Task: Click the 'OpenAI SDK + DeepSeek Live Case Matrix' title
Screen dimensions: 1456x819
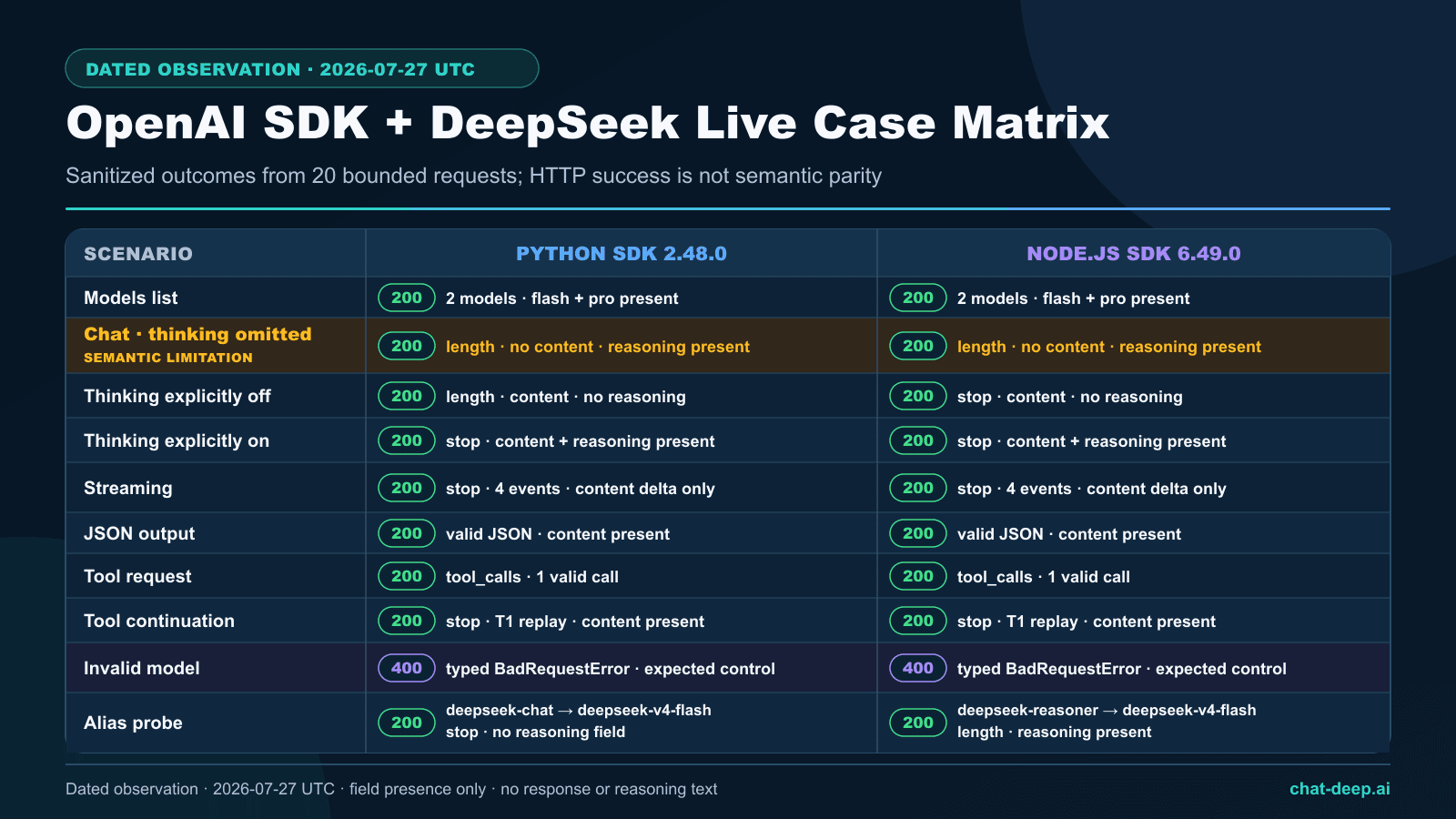Action: coord(588,123)
